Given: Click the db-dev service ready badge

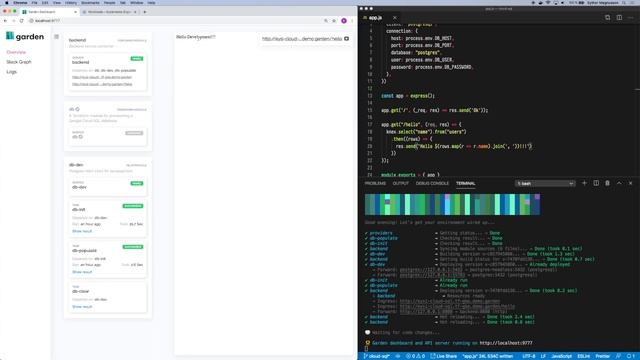Looking at the screenshot, I should pos(137,183).
